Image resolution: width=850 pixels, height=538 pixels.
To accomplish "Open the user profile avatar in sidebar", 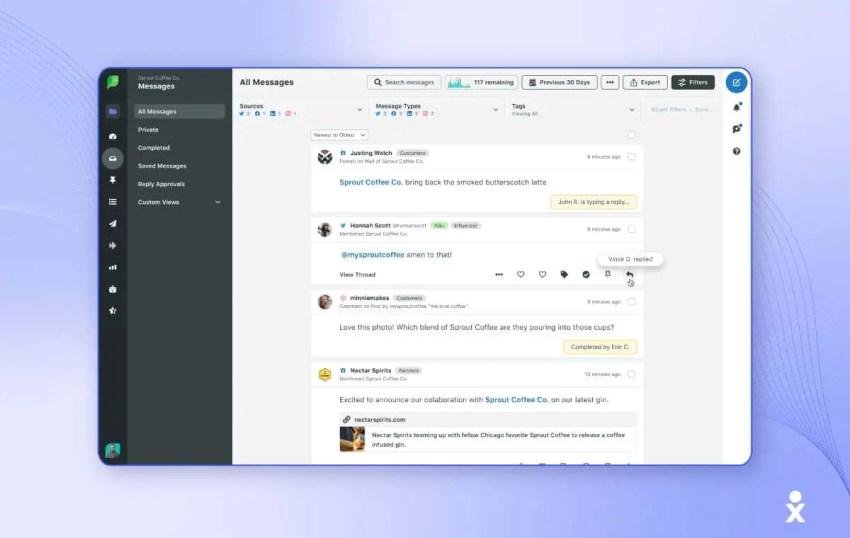I will tap(113, 450).
